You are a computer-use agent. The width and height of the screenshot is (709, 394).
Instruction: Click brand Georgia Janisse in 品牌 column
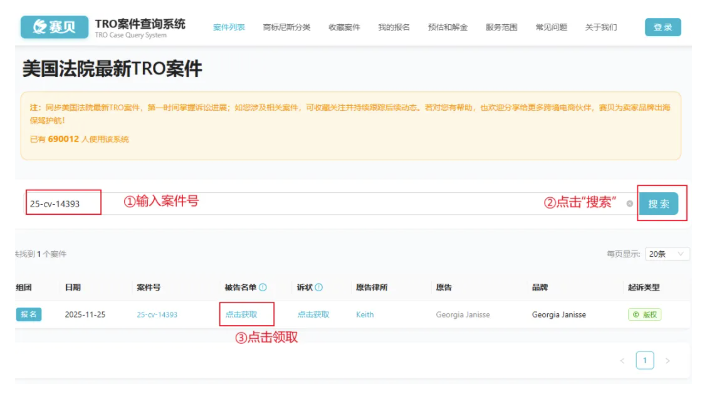(x=559, y=314)
